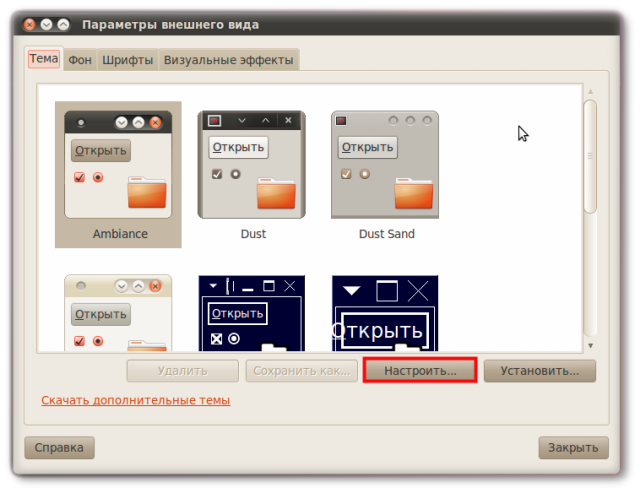Screen dimensions: 640x493
Task: Go to the Визуальные эффекты tab
Action: (229, 60)
